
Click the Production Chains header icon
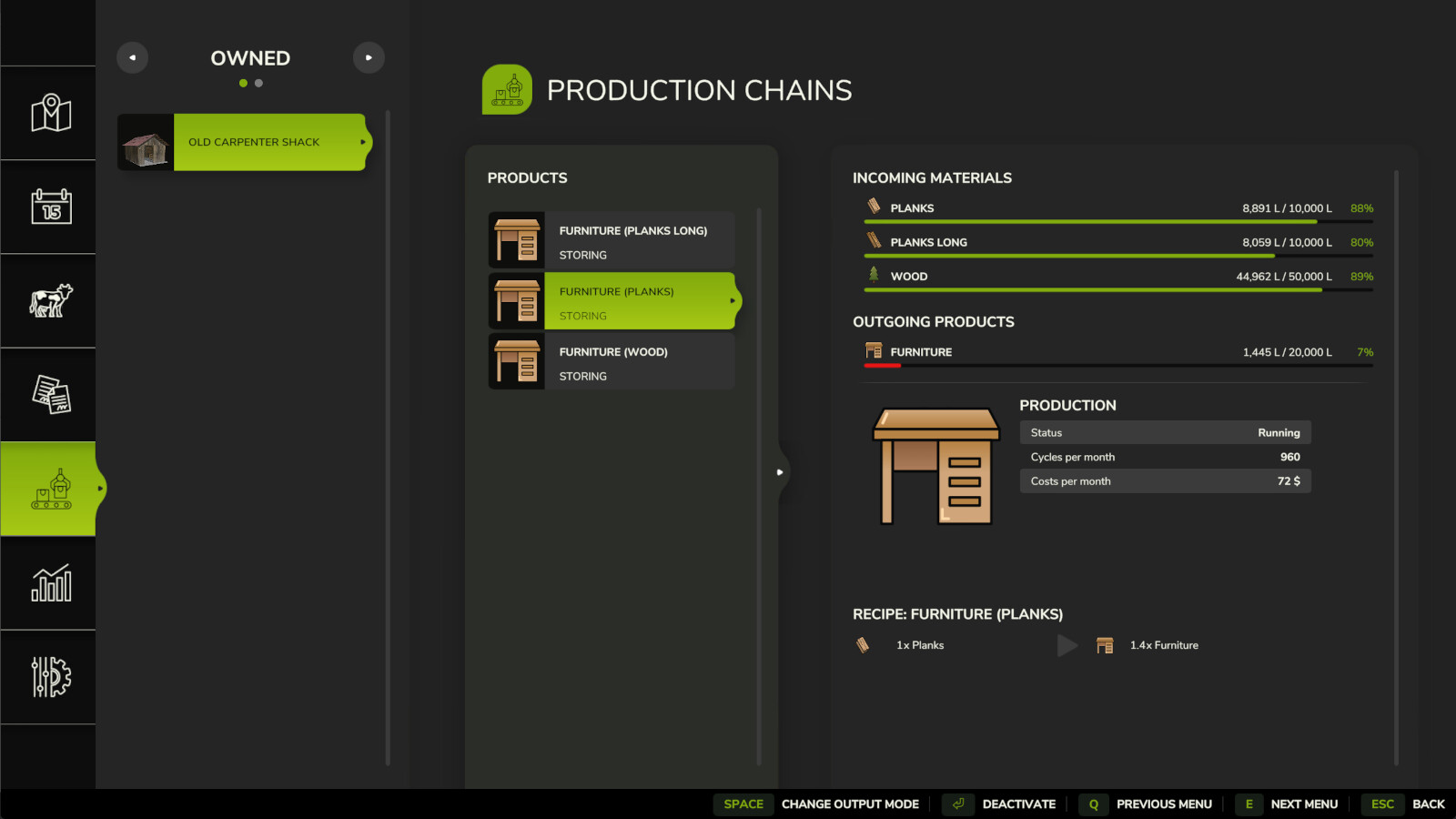507,89
